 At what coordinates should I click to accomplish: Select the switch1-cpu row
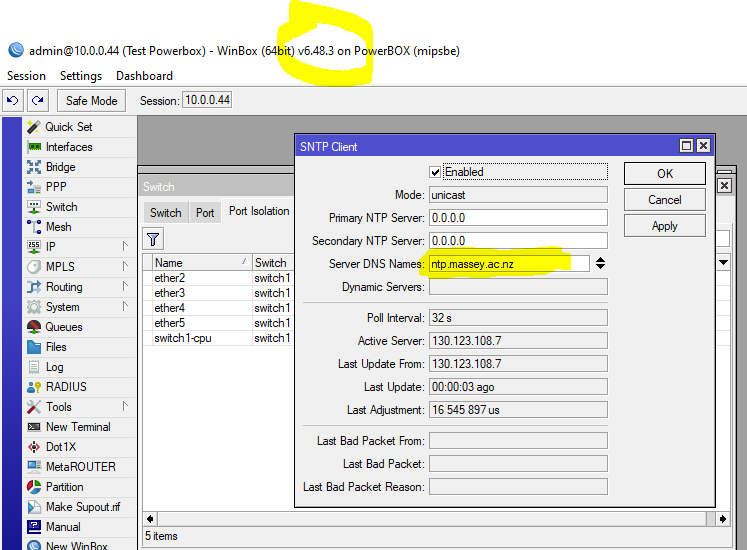[x=218, y=338]
